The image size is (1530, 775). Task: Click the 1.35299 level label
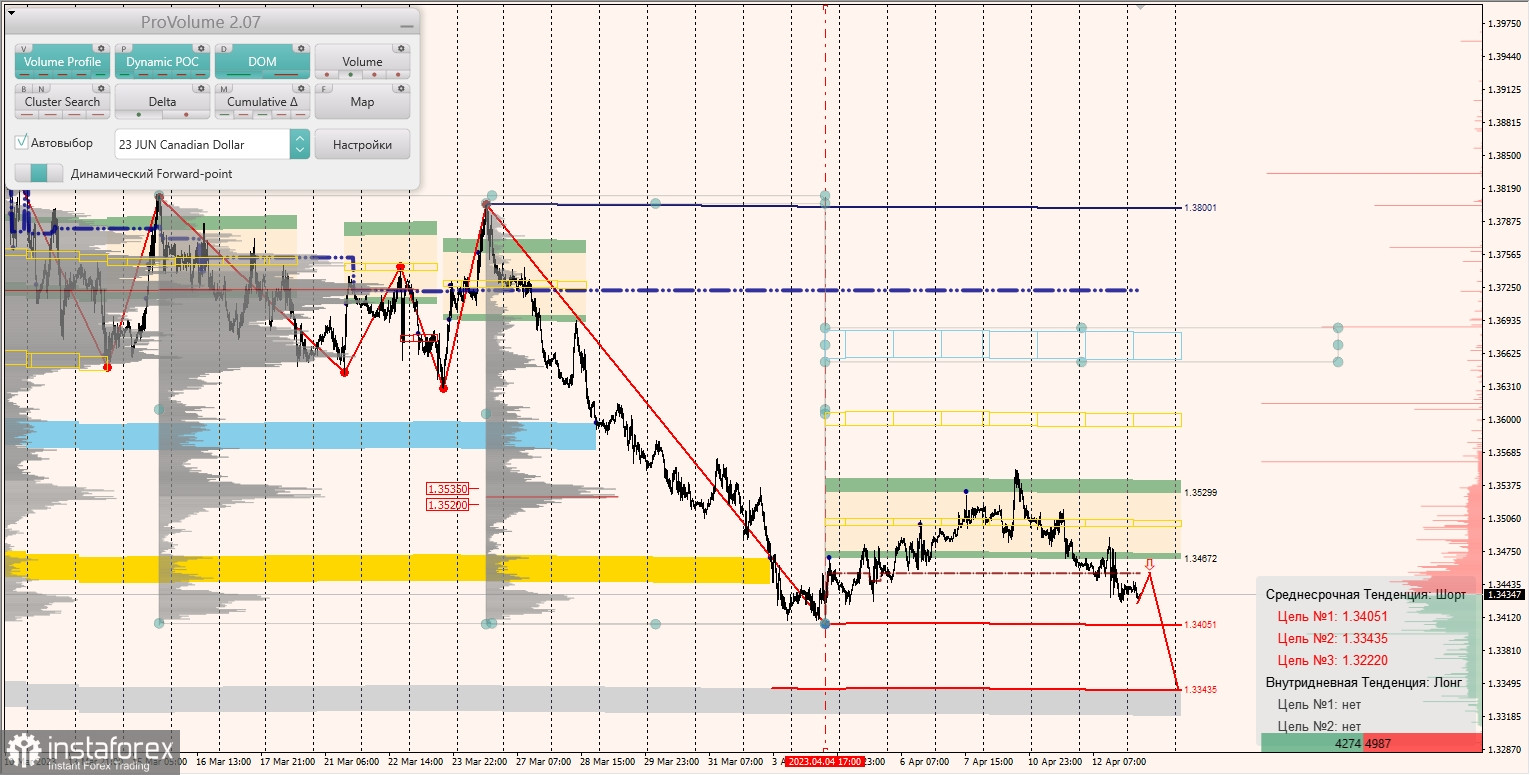pos(1200,492)
